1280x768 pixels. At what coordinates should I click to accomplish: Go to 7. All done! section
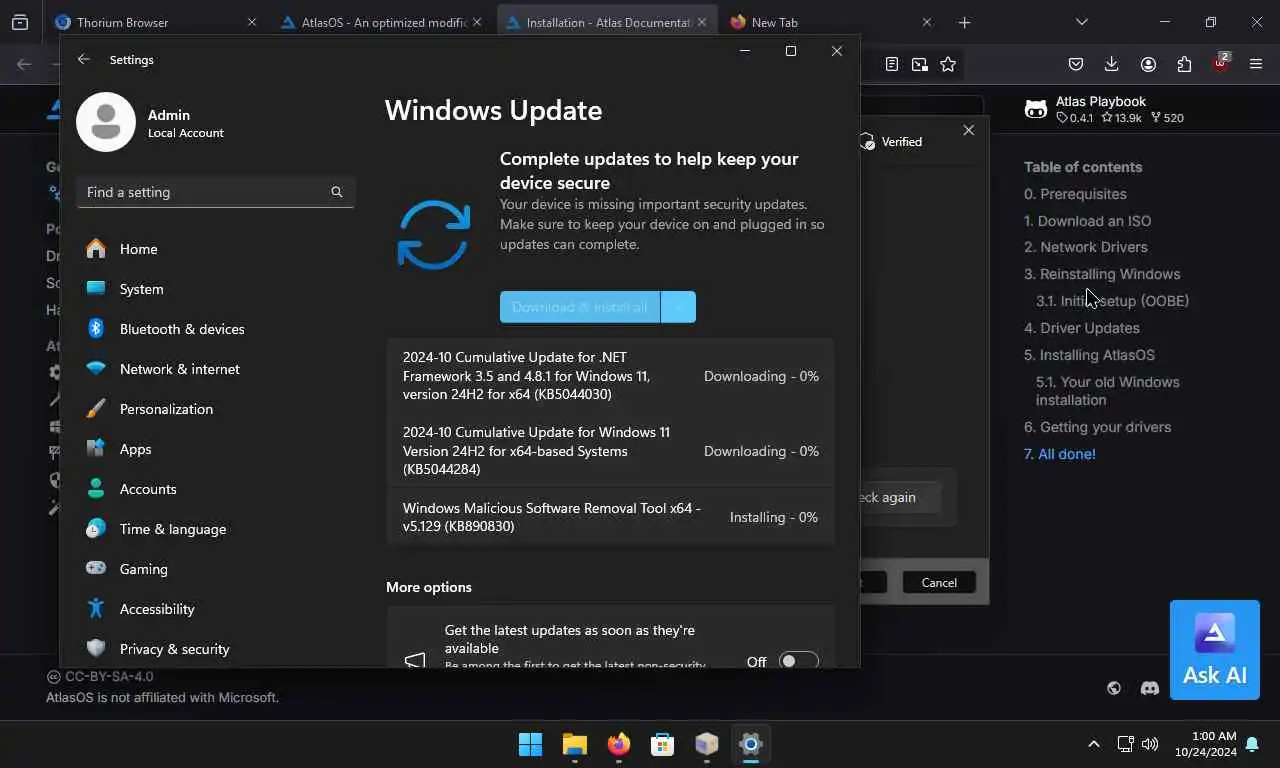tap(1060, 454)
